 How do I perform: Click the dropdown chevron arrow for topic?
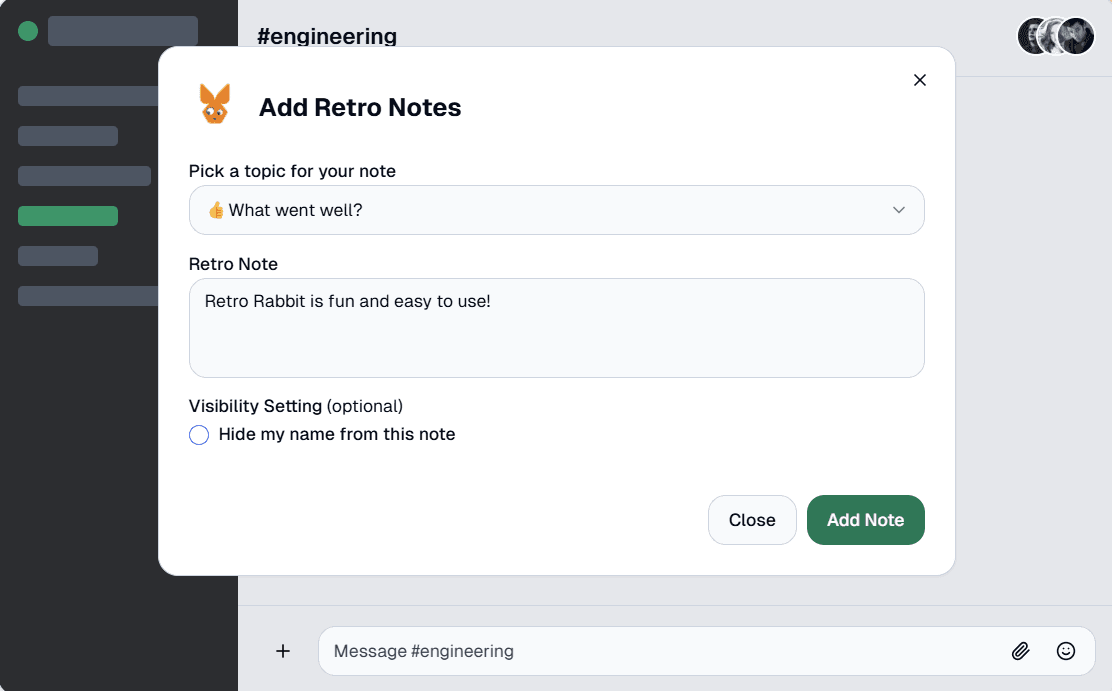[899, 210]
